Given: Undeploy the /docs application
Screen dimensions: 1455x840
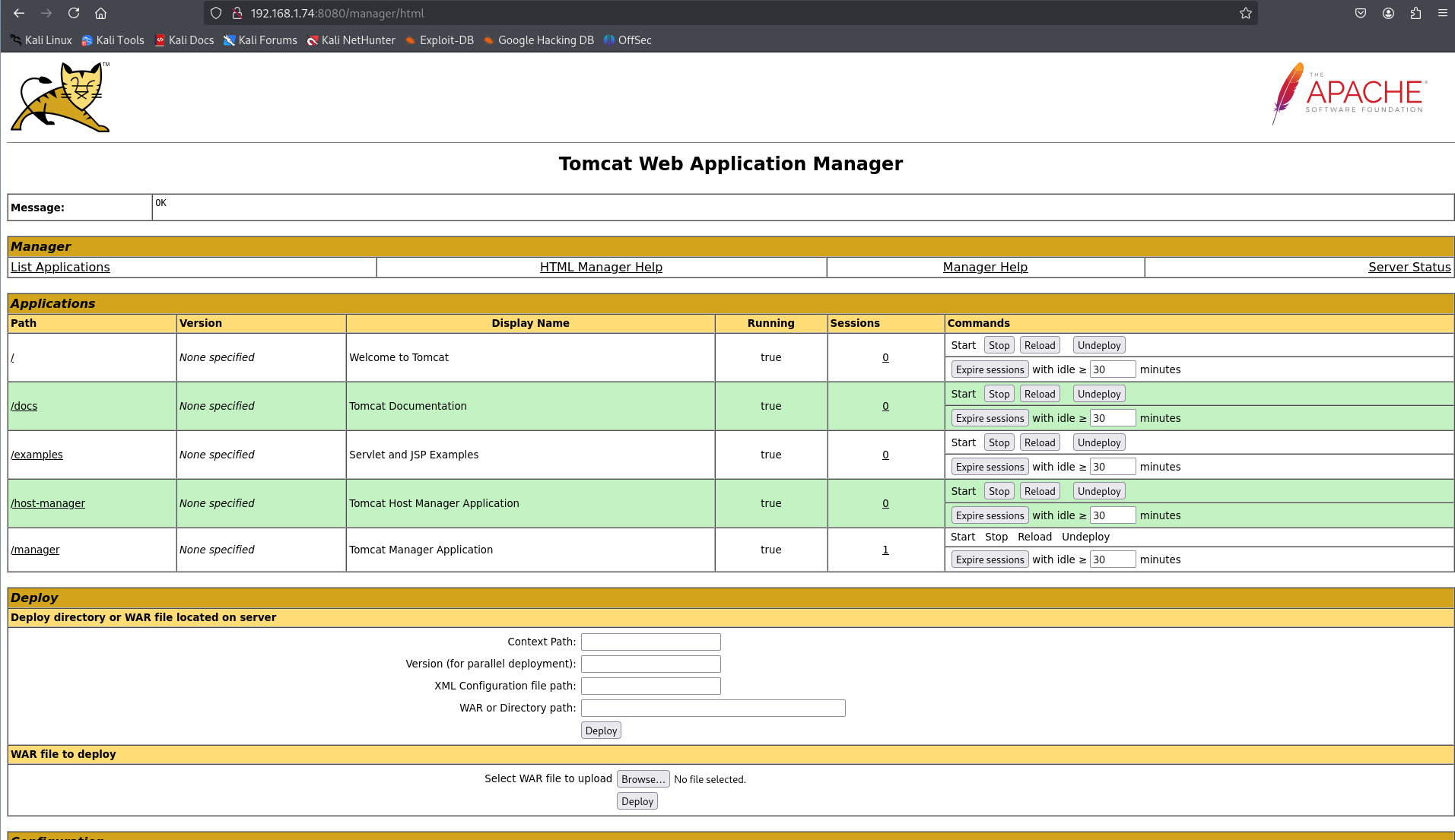Looking at the screenshot, I should 1098,394.
